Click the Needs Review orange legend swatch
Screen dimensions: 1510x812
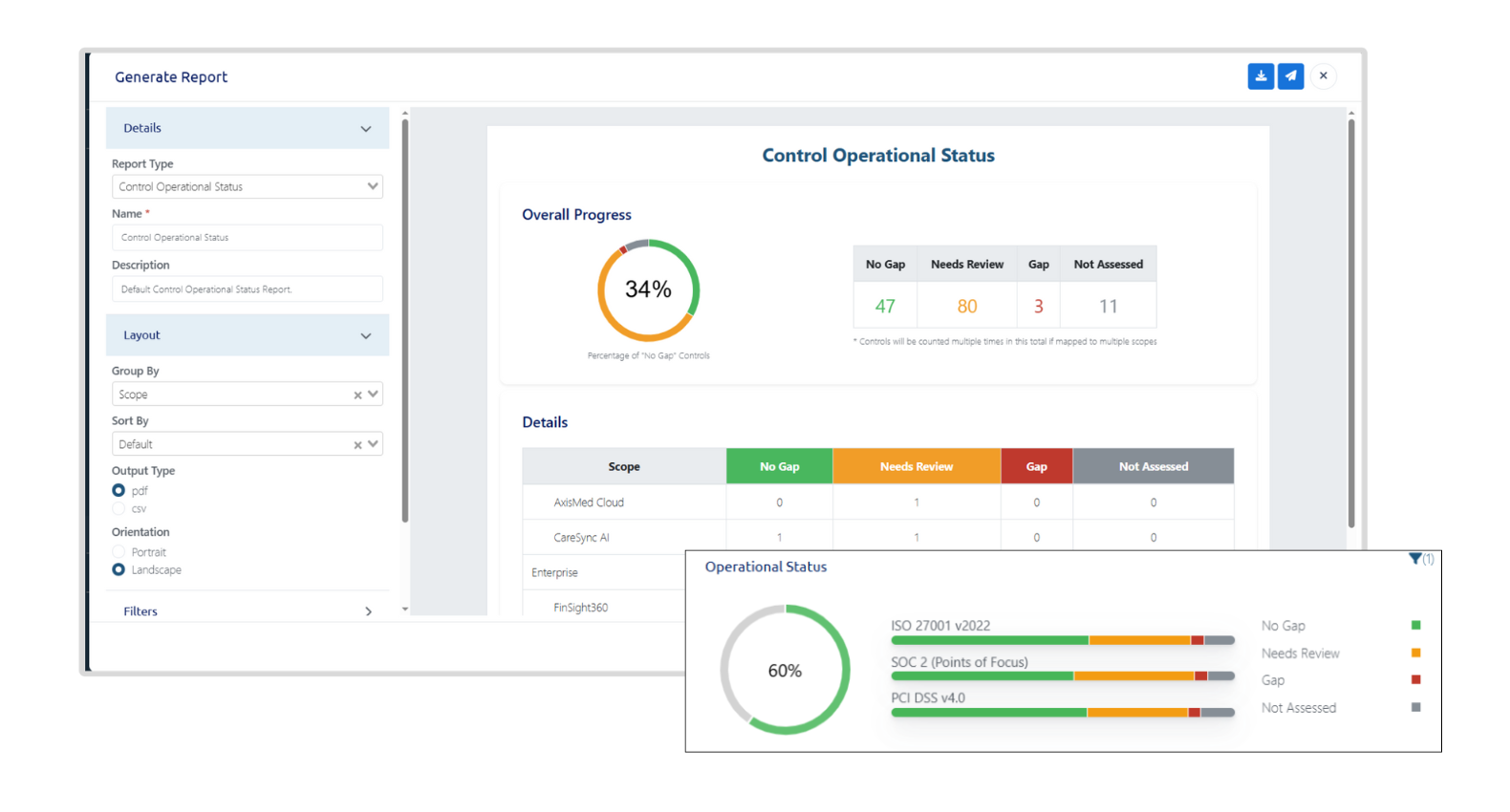coord(1416,653)
